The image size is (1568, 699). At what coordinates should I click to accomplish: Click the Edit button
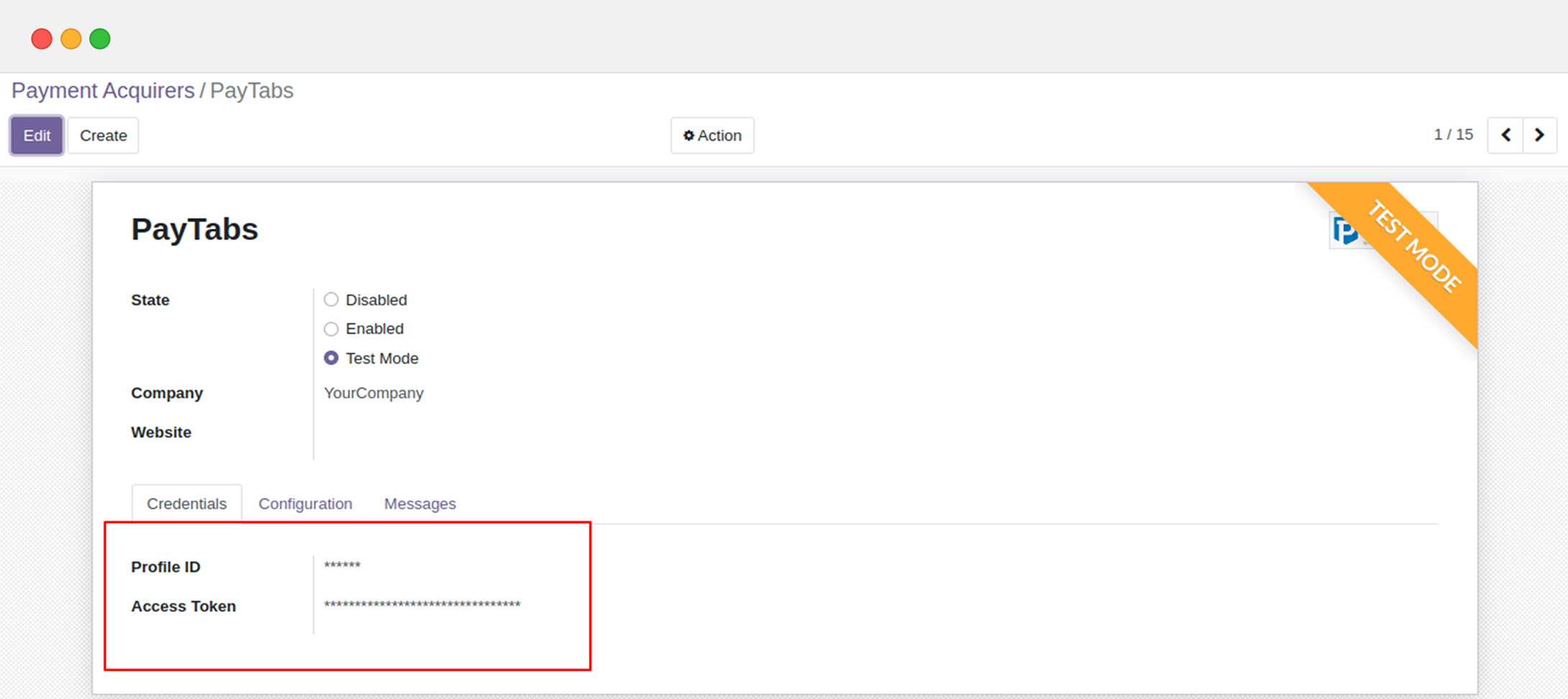37,136
